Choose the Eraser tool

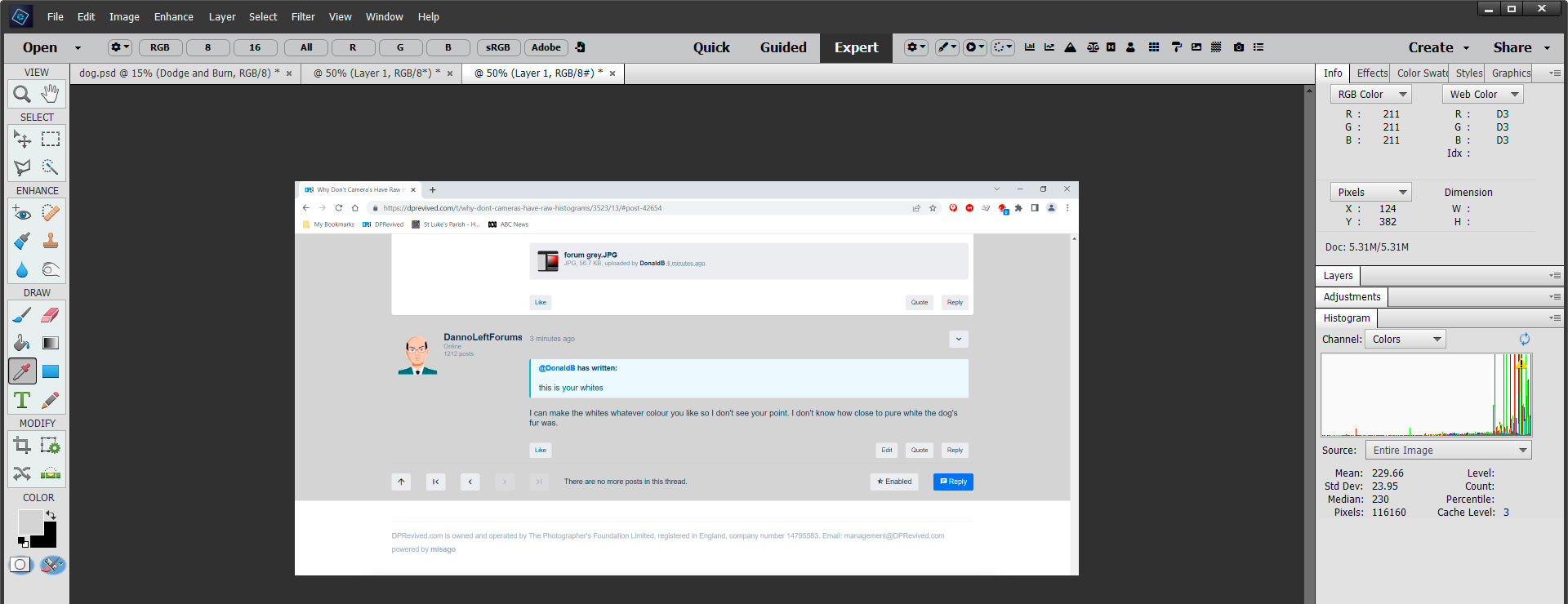(x=51, y=315)
